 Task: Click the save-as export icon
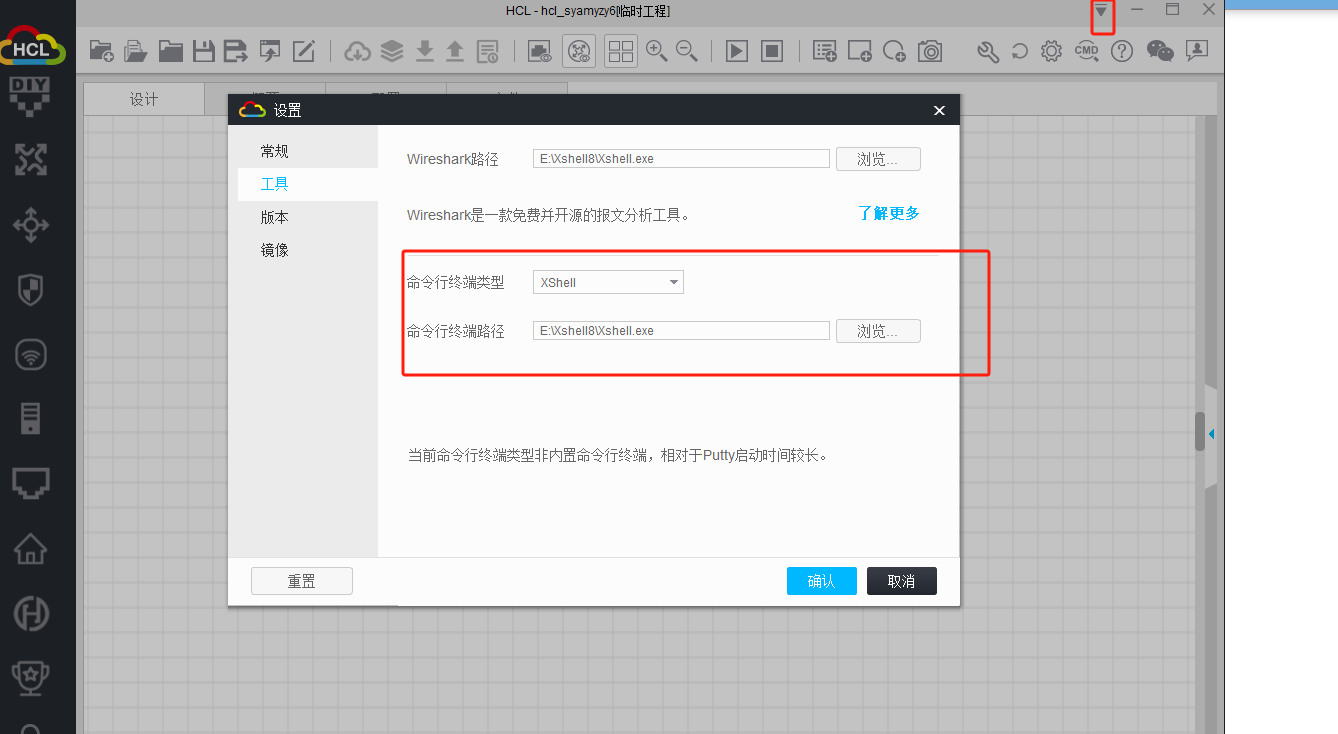click(236, 51)
